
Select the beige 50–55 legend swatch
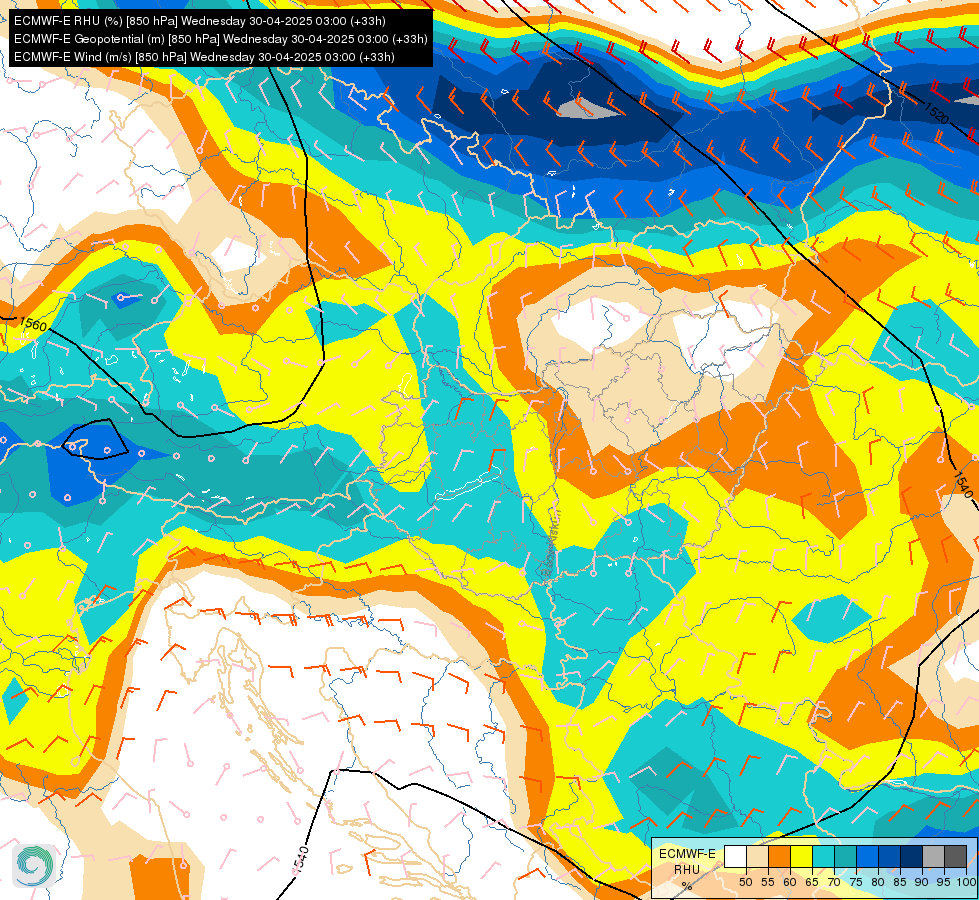coord(757,856)
